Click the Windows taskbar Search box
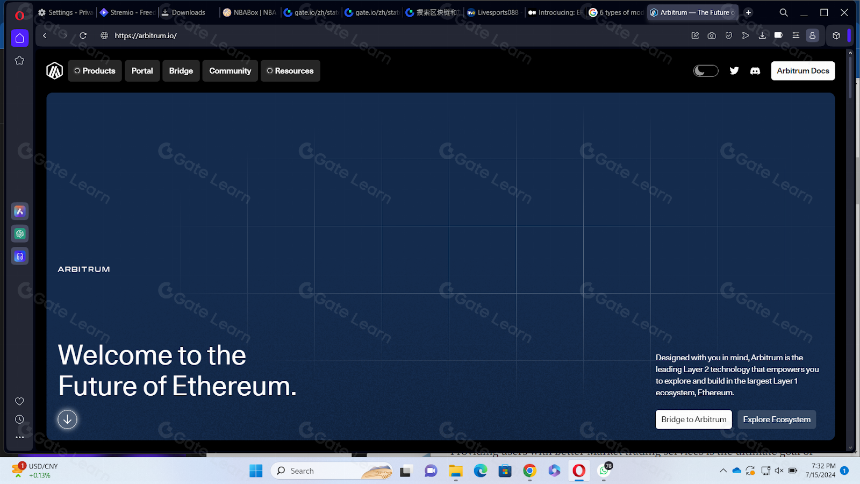This screenshot has width=860, height=484. 333,471
